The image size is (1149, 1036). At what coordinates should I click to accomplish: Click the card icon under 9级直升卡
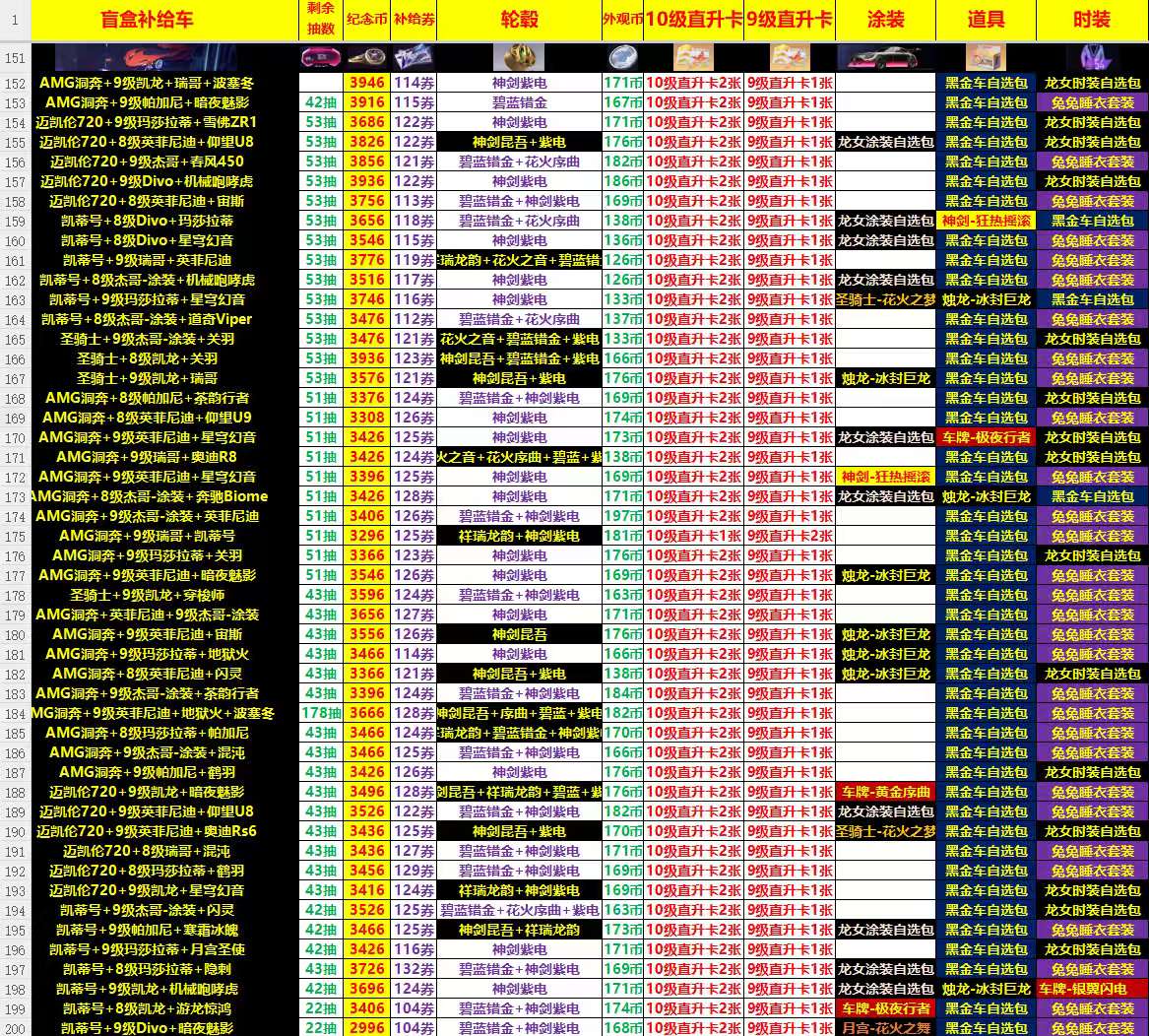coord(789,58)
